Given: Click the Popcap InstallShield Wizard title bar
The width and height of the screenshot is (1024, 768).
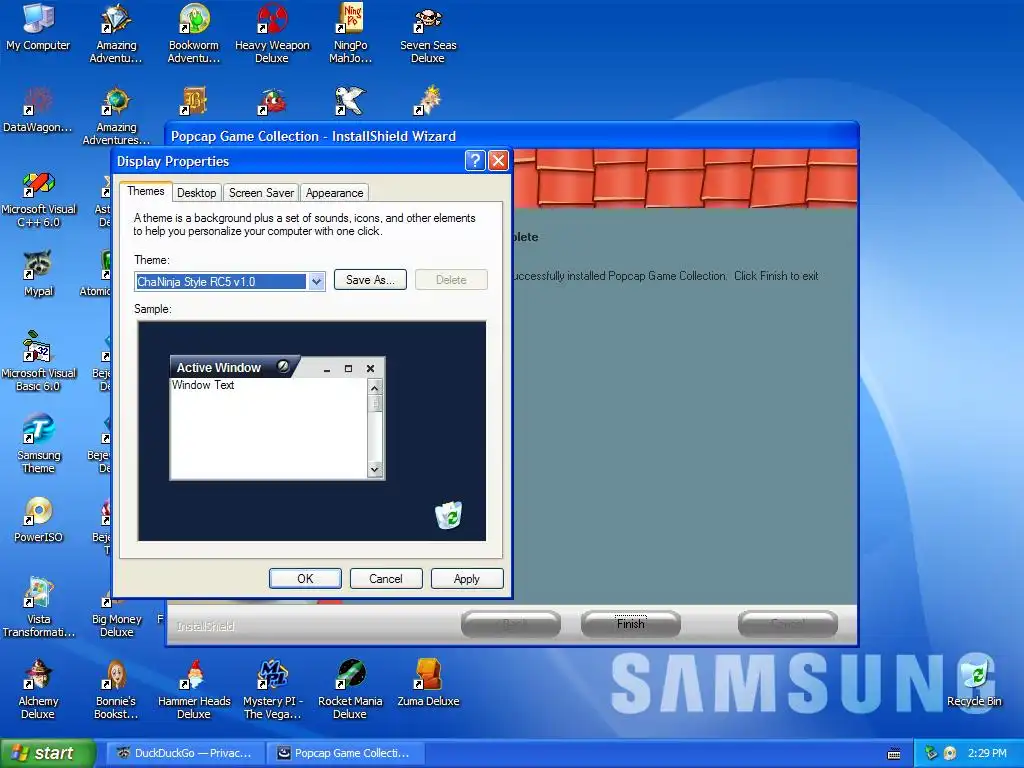Looking at the screenshot, I should click(x=512, y=136).
